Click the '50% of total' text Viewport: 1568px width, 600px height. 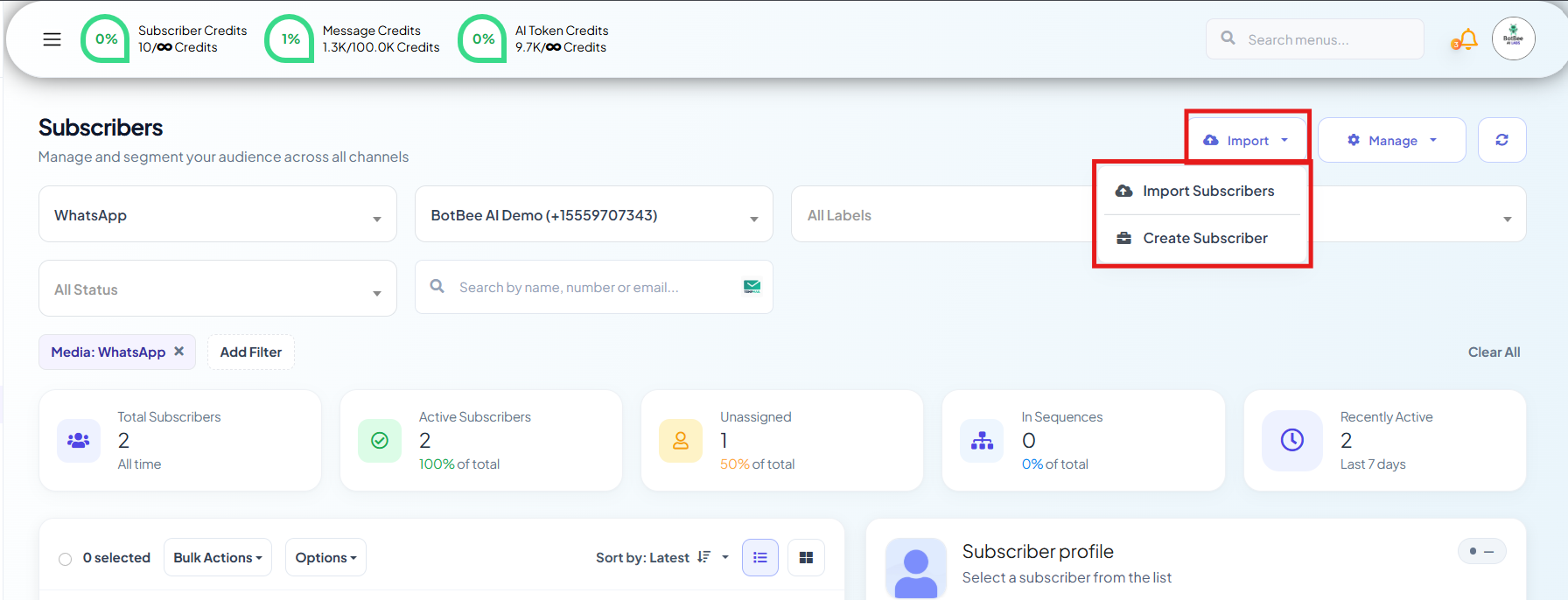tap(758, 464)
